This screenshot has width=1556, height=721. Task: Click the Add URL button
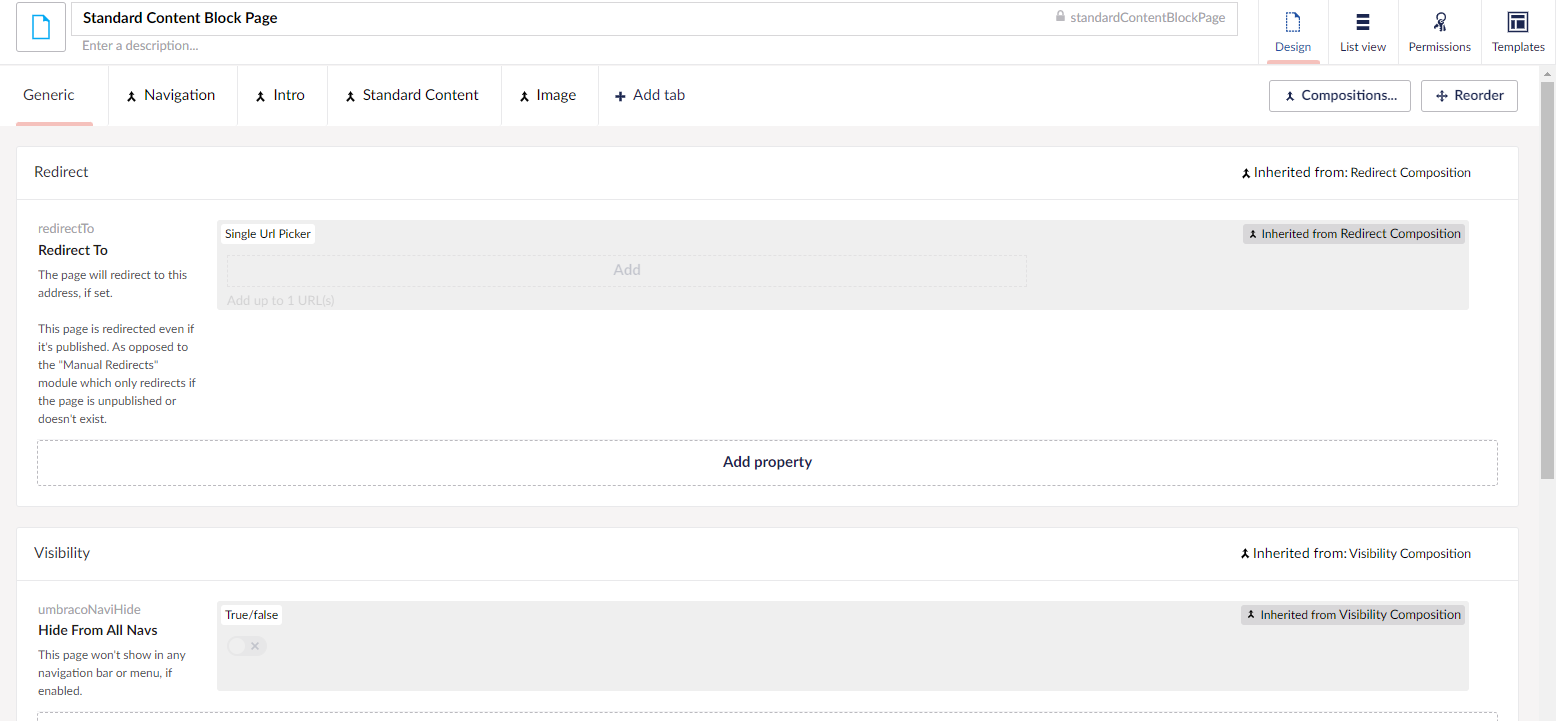(627, 270)
